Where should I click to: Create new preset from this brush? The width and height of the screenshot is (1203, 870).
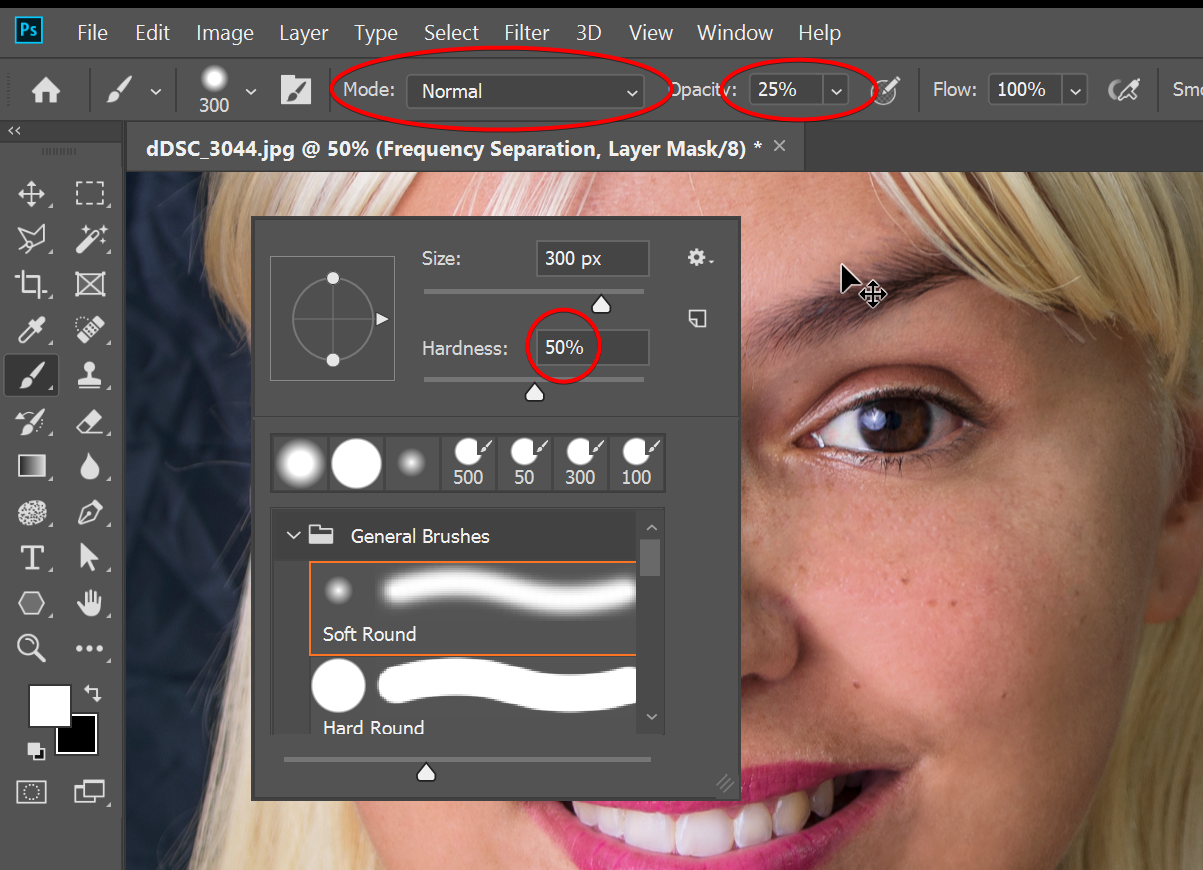click(697, 318)
